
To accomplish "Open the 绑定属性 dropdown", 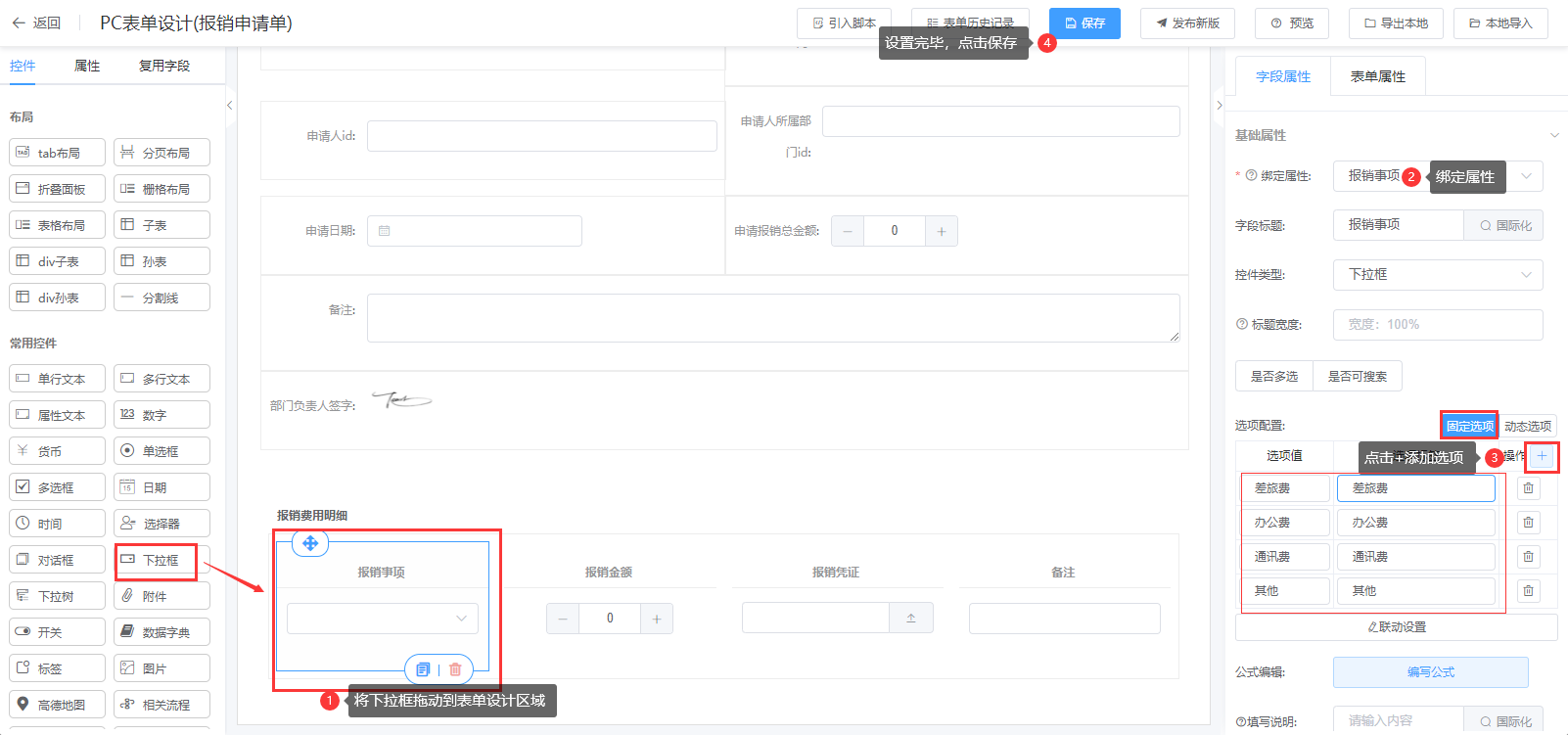I will click(x=1438, y=176).
